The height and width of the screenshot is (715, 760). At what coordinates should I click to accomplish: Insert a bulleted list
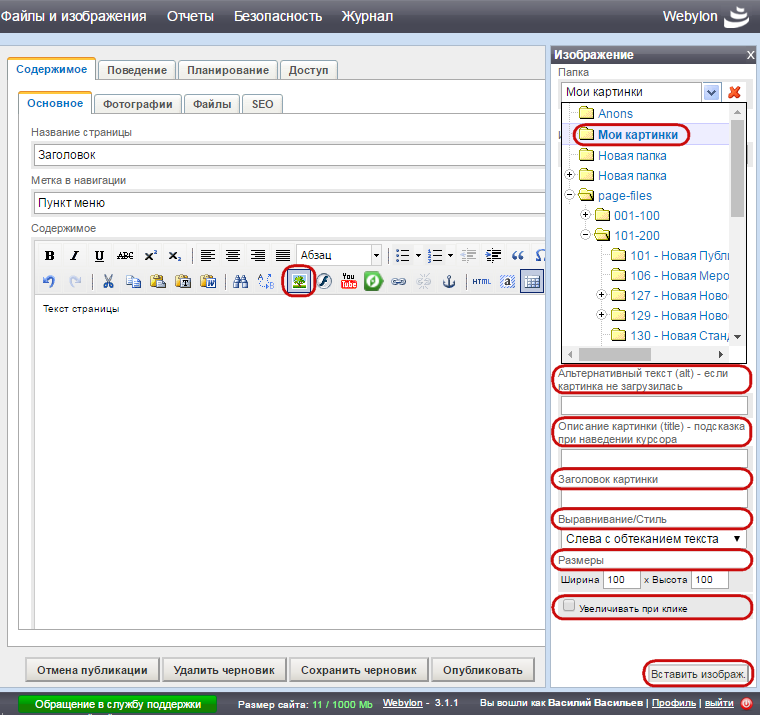click(402, 255)
